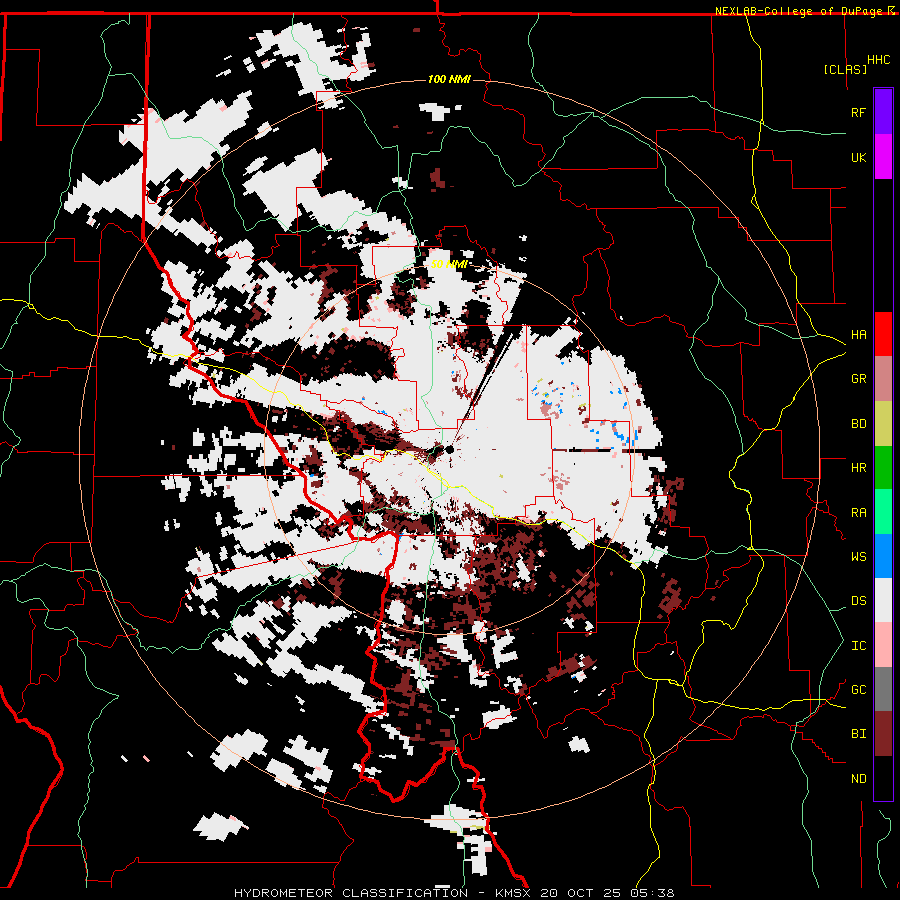This screenshot has width=900, height=900.
Task: Click the GR legend label
Action: (858, 379)
